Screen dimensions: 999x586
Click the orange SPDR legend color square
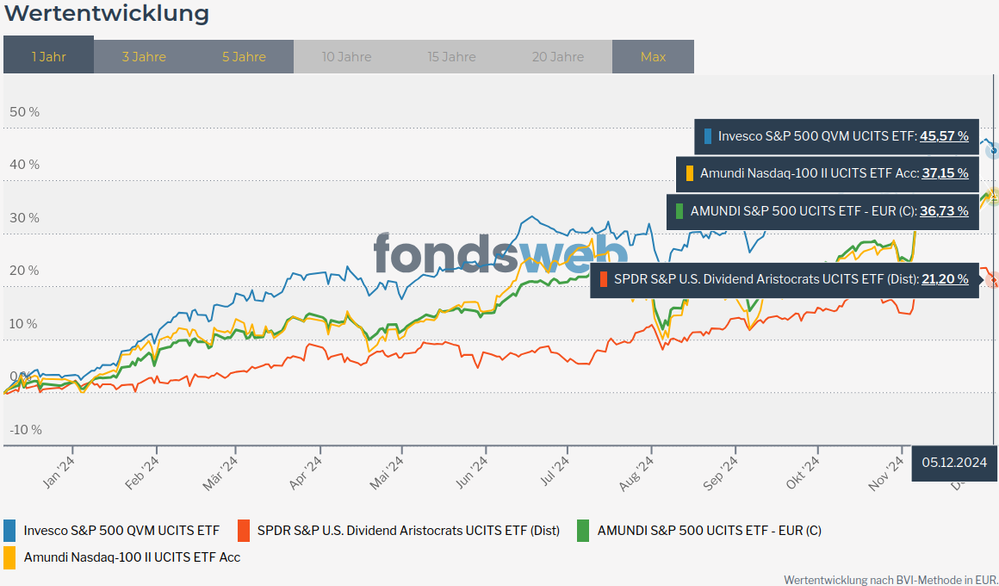[x=243, y=530]
